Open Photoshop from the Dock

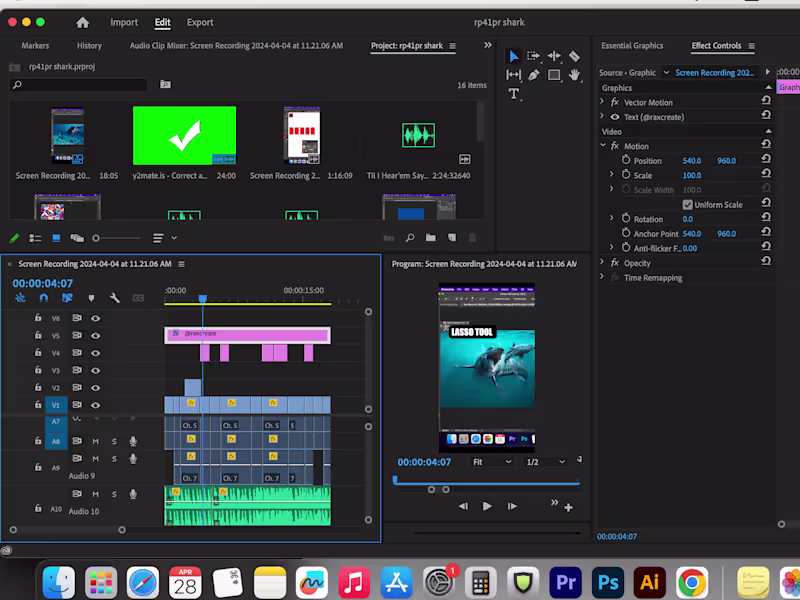point(607,580)
